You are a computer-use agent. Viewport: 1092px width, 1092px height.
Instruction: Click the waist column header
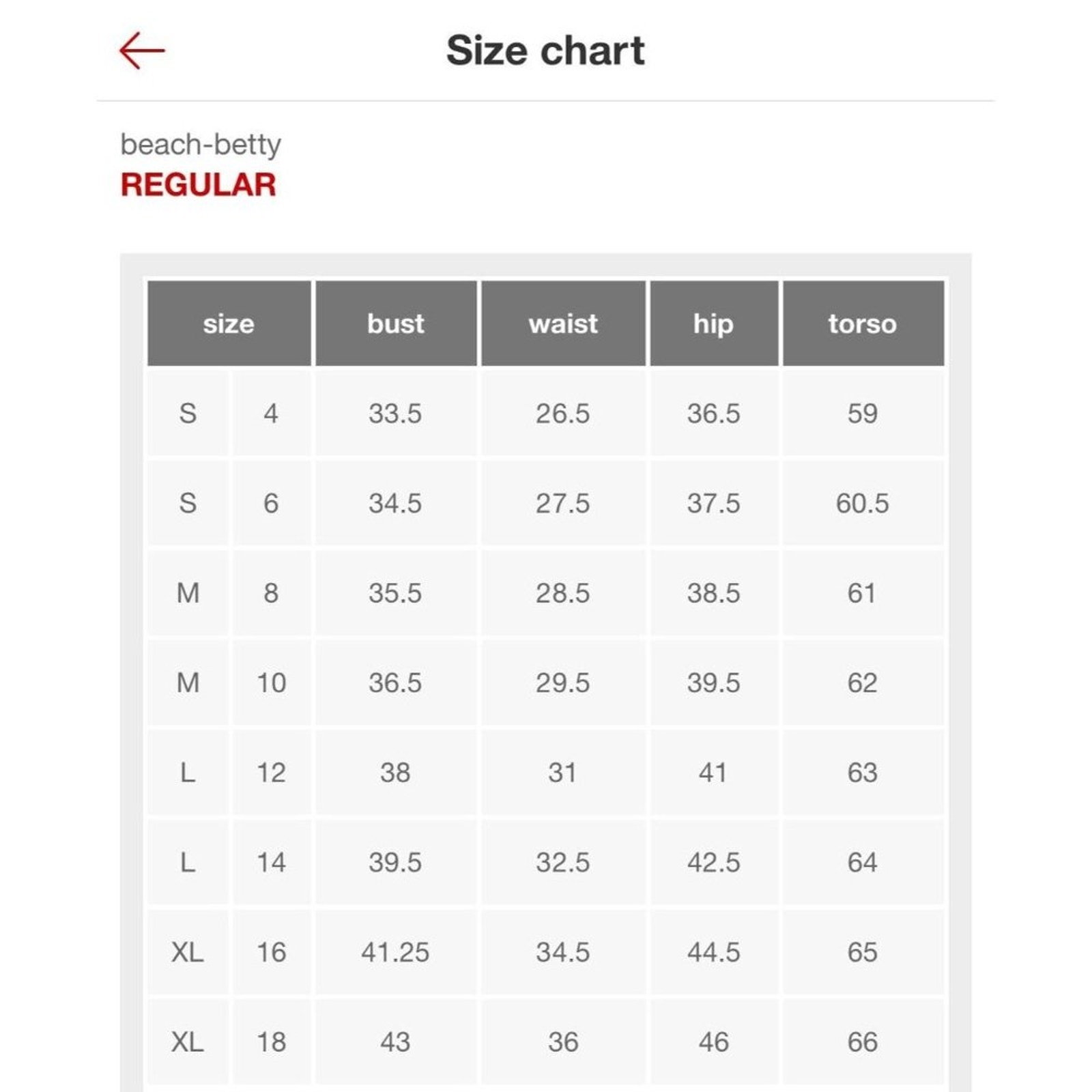point(563,324)
